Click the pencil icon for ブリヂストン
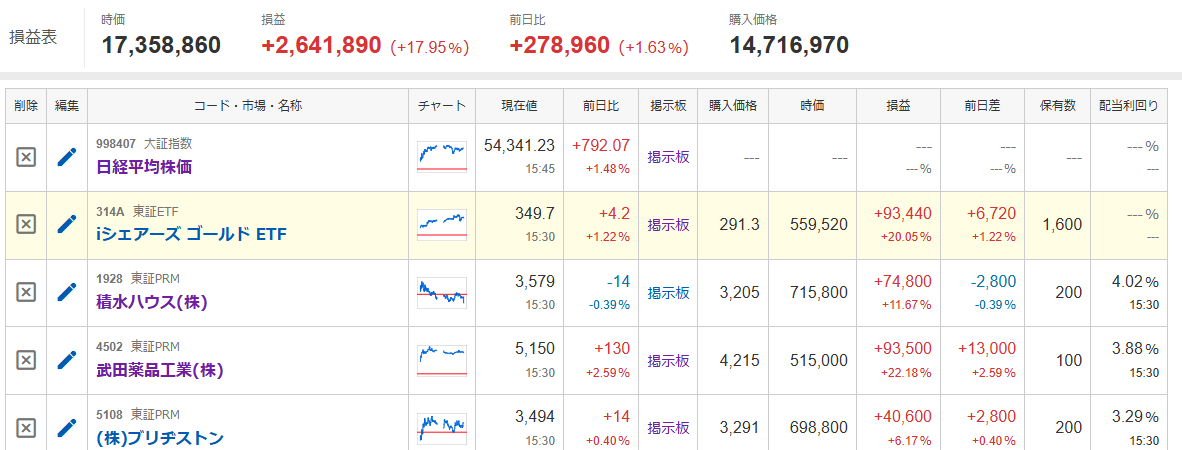 coord(67,427)
